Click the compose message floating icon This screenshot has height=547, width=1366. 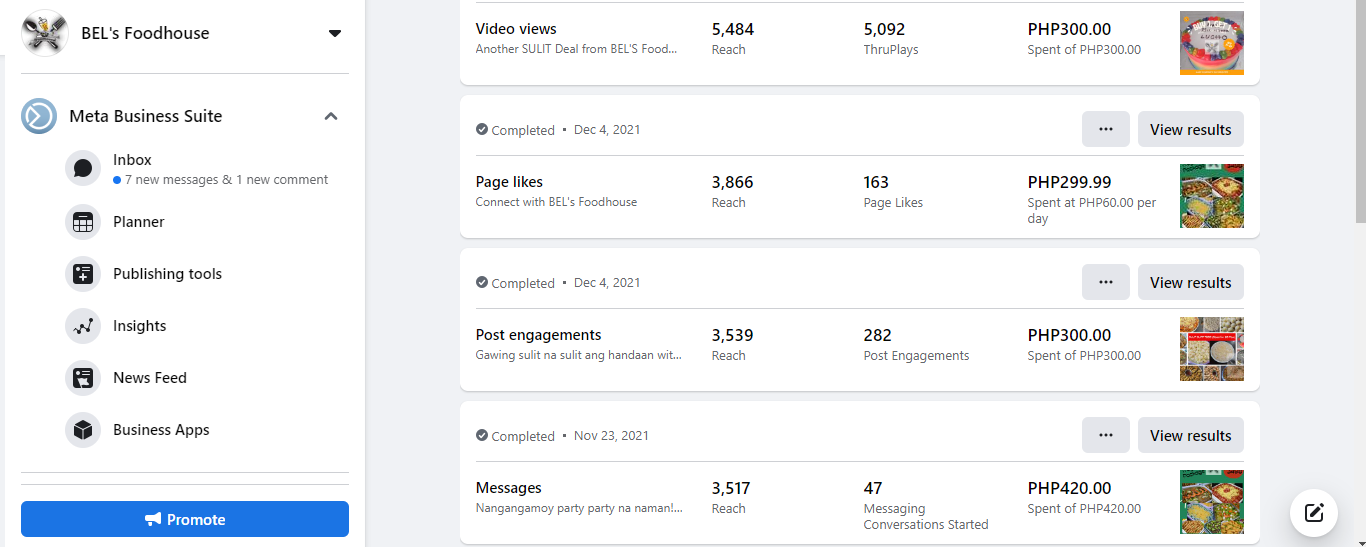click(x=1314, y=513)
